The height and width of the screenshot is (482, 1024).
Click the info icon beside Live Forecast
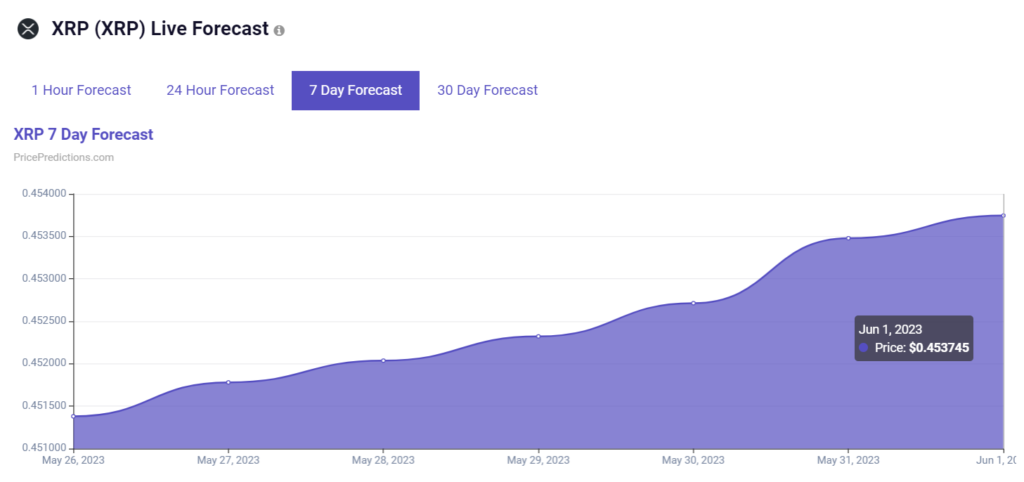(x=279, y=31)
